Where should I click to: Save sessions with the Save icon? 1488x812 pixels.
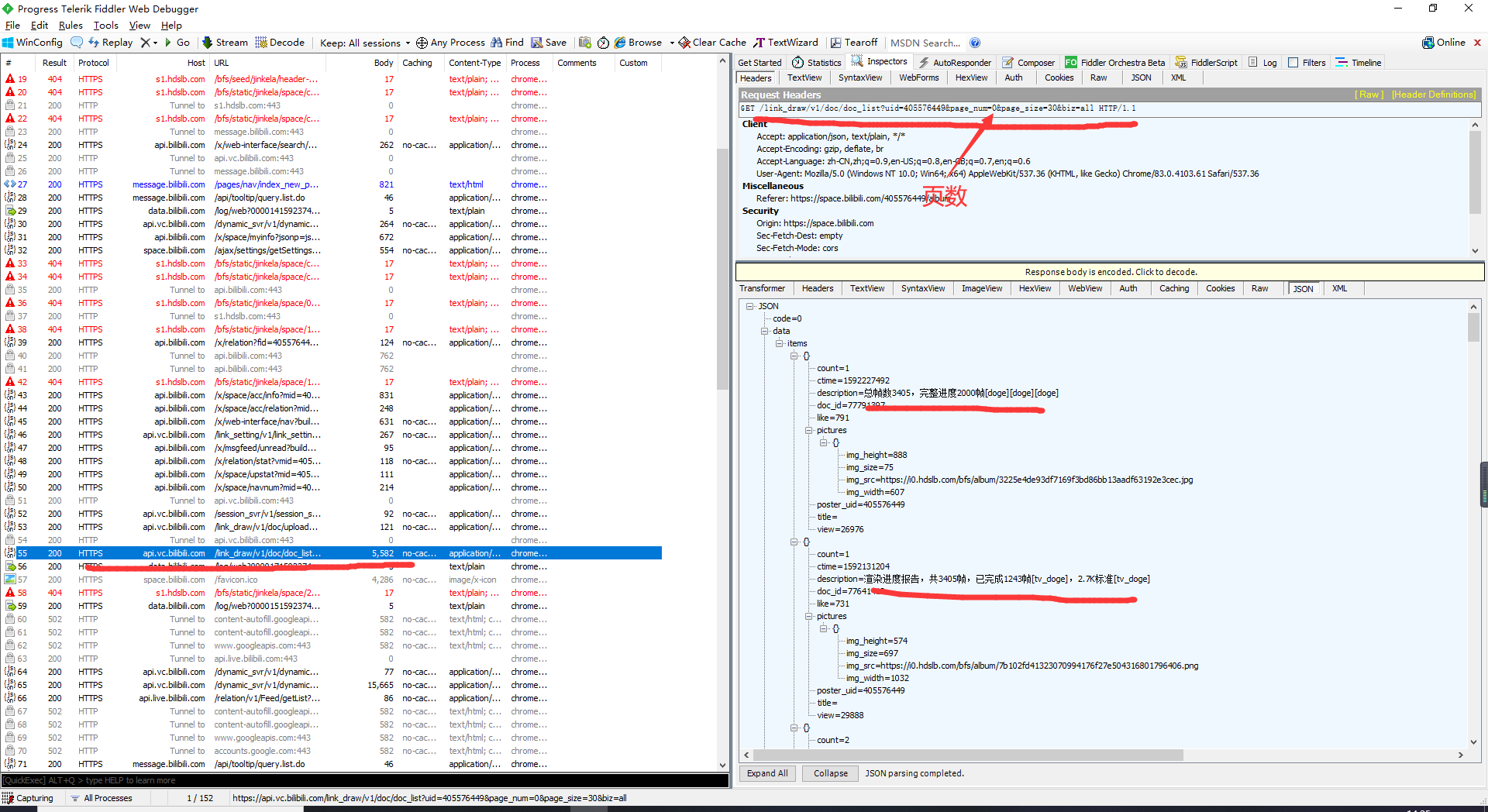coord(549,43)
